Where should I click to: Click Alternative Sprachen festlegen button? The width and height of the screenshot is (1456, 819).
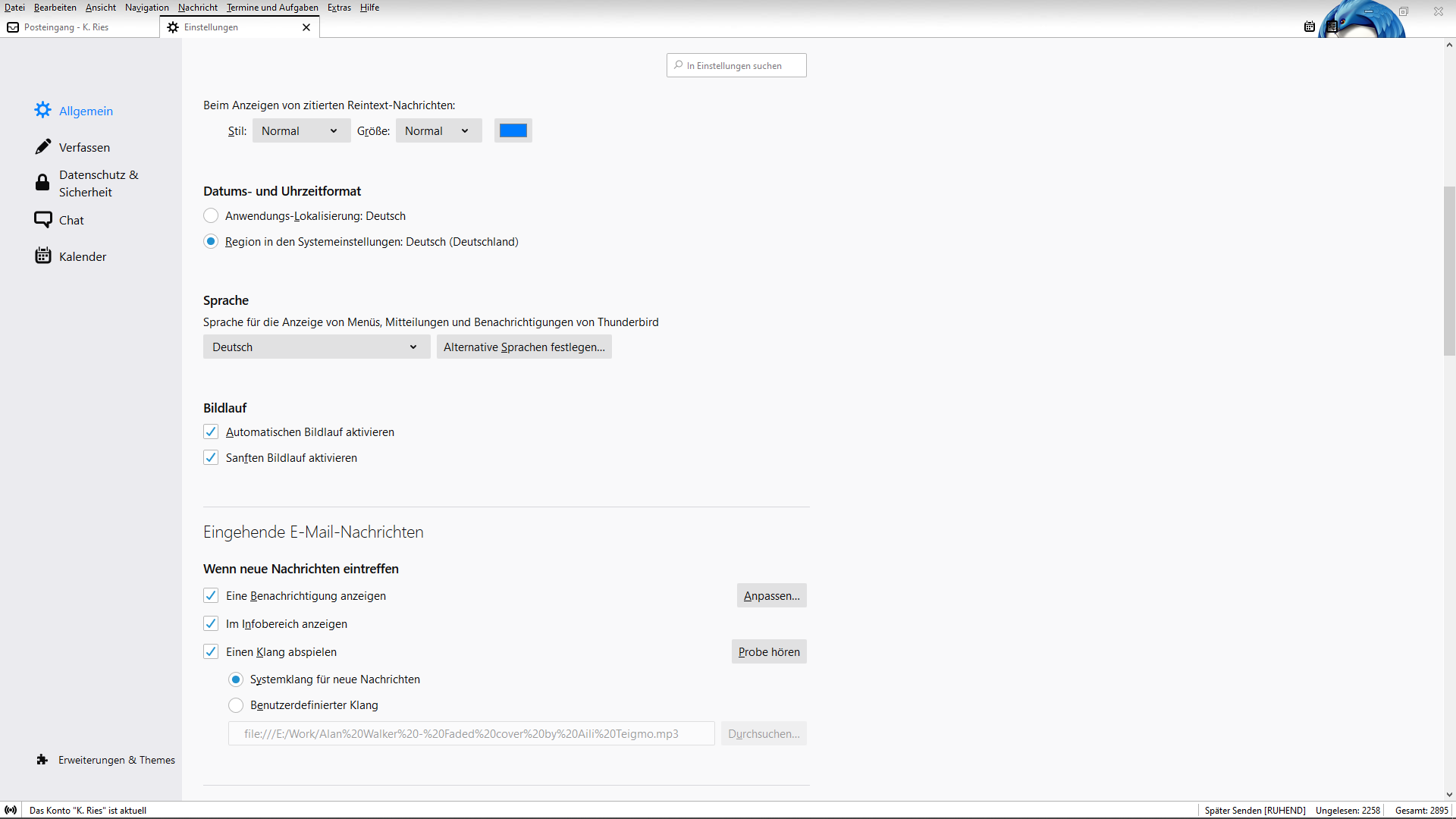click(524, 347)
